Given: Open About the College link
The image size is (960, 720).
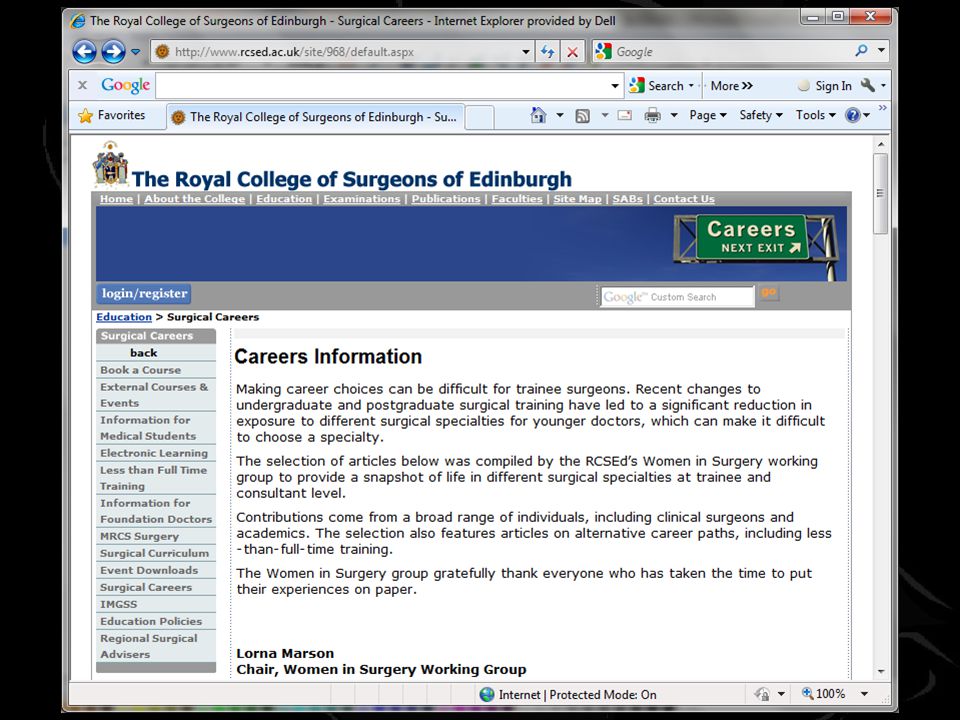Looking at the screenshot, I should coord(195,199).
